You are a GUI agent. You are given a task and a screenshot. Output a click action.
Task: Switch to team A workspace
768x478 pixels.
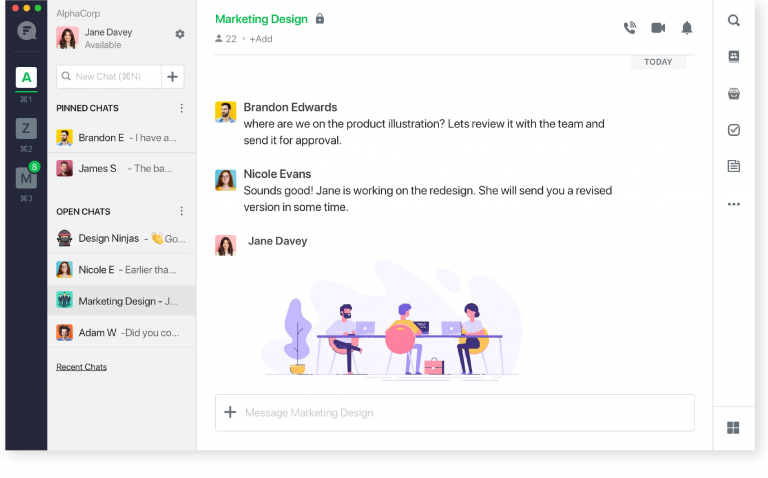[26, 77]
